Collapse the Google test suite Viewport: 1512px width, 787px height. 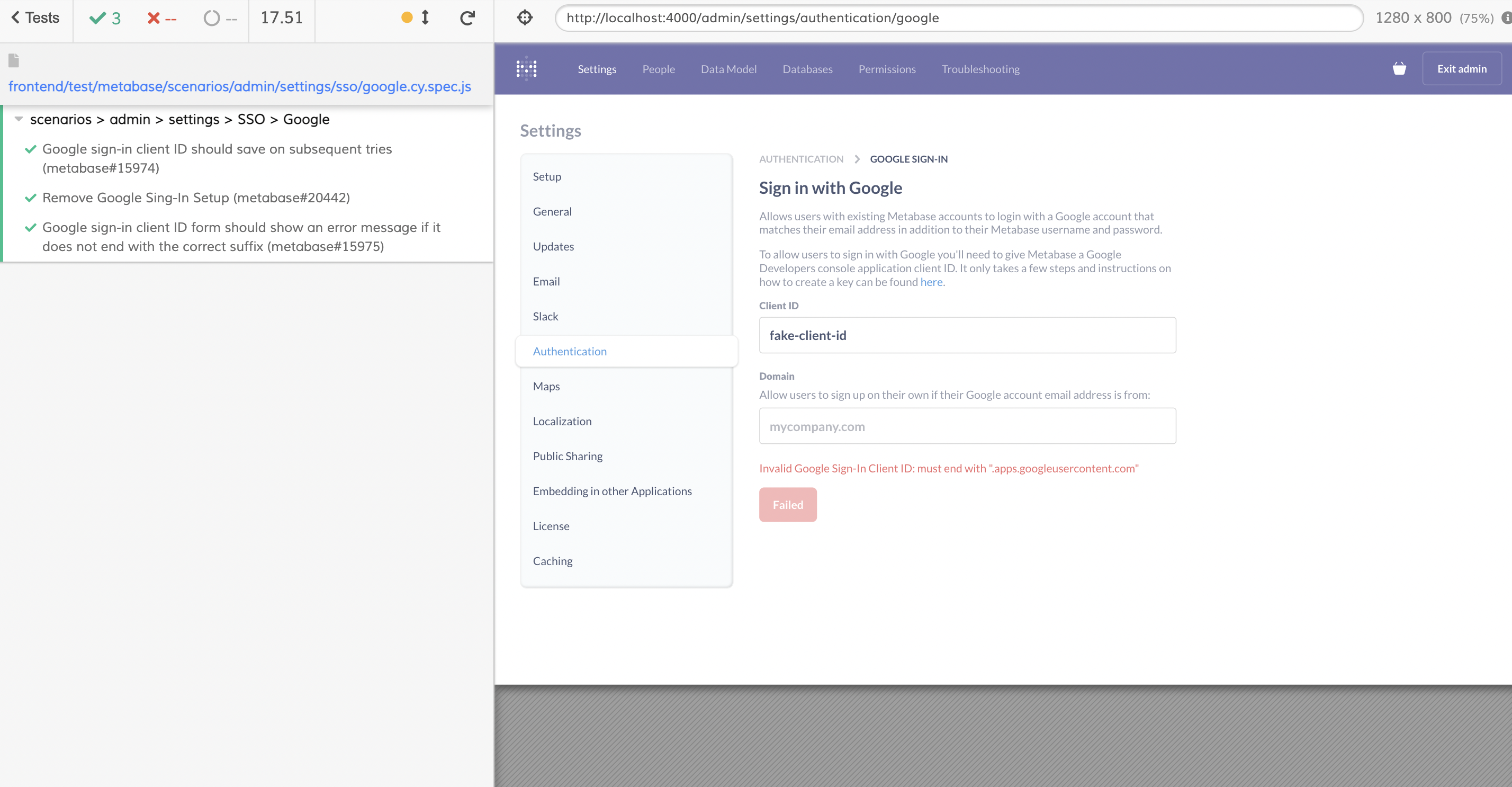(x=18, y=119)
